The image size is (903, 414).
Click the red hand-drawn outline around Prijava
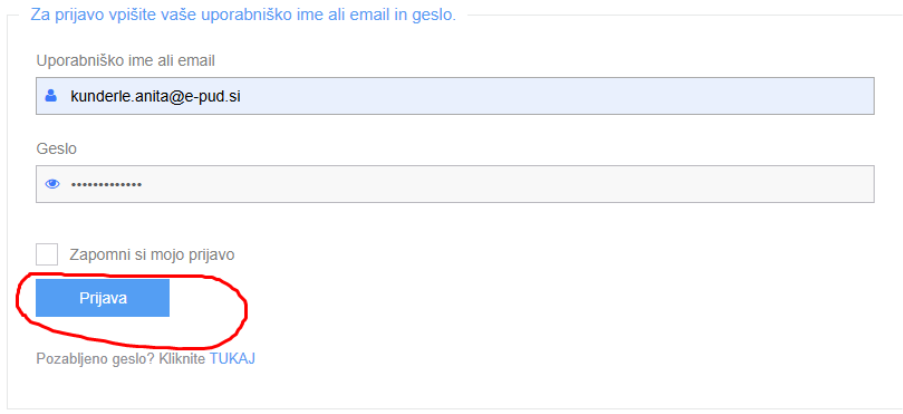point(246,311)
